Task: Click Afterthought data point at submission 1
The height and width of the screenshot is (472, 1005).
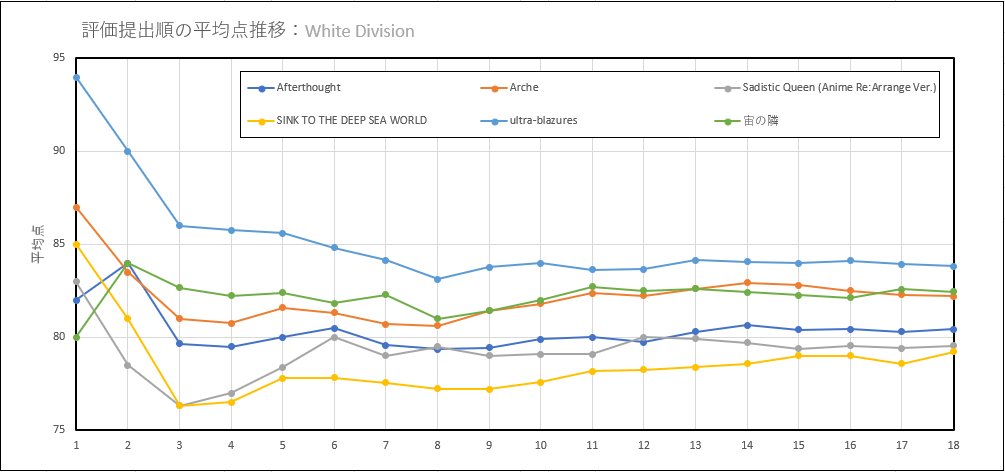Action: point(76,300)
